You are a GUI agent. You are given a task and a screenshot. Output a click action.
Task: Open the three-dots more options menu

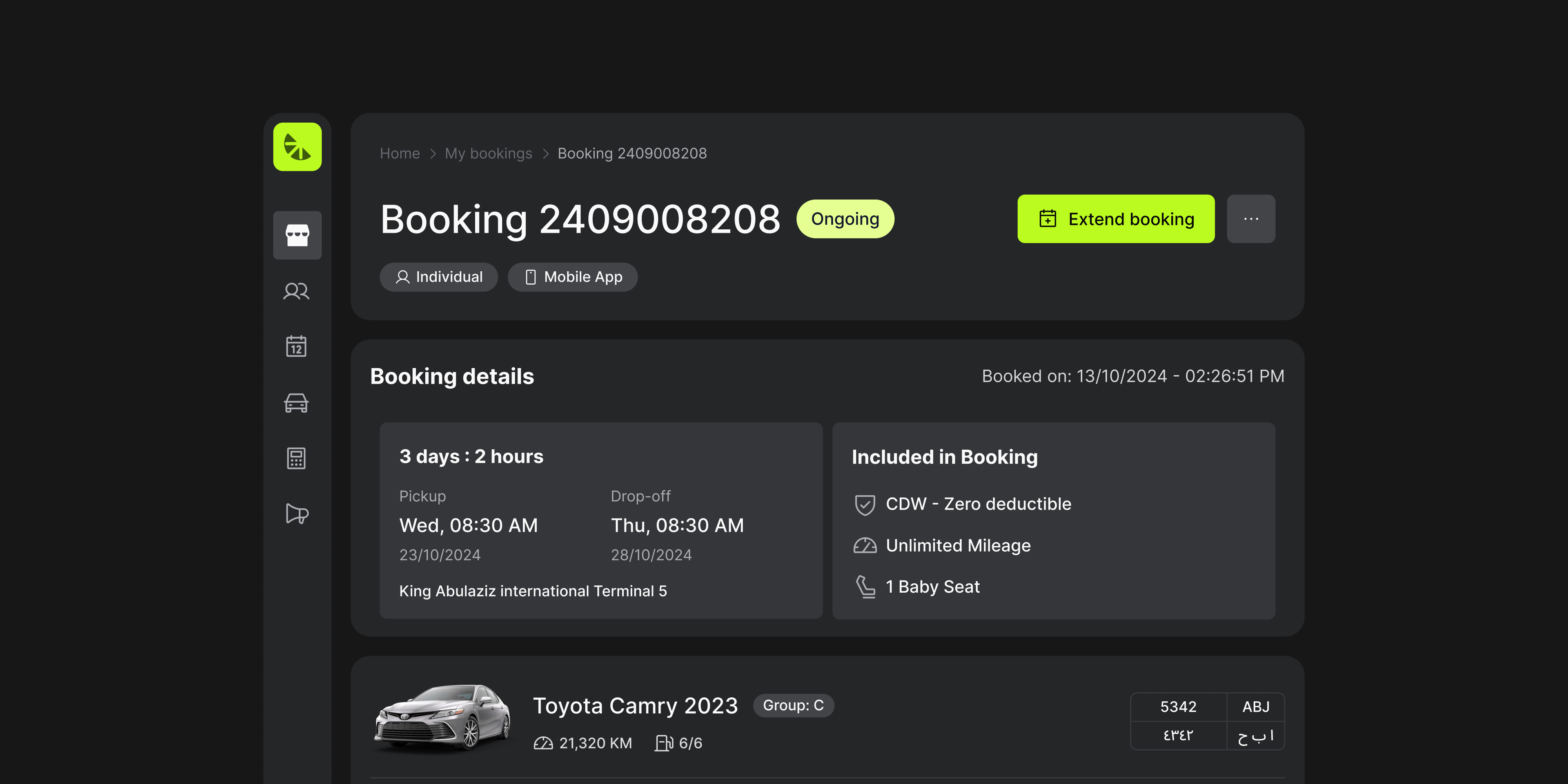click(x=1250, y=219)
